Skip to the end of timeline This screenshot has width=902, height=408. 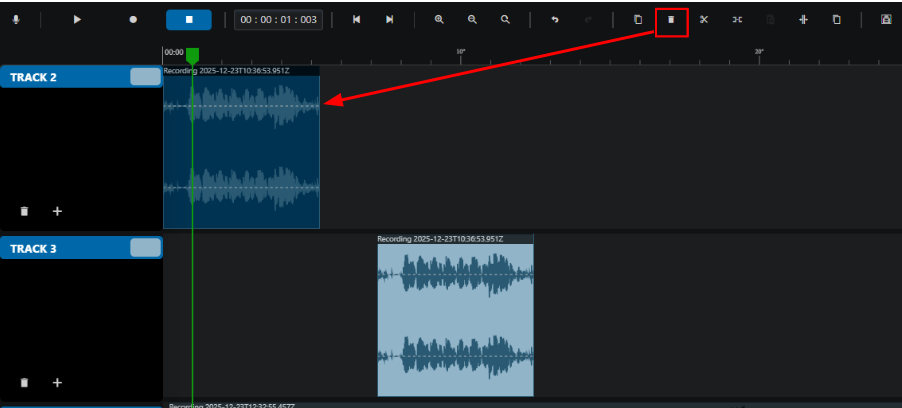389,20
